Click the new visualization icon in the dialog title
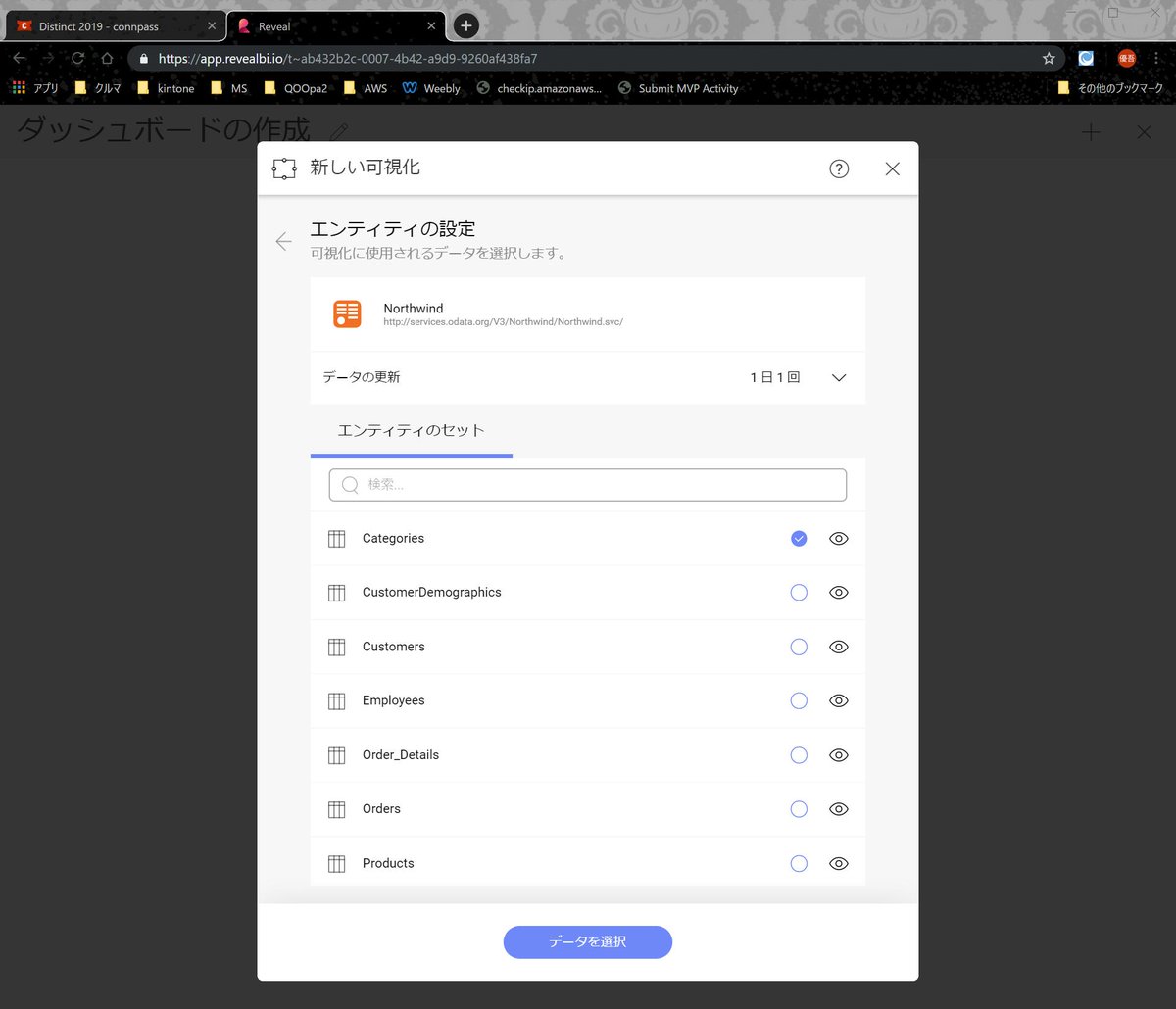1176x1009 pixels. click(x=283, y=168)
